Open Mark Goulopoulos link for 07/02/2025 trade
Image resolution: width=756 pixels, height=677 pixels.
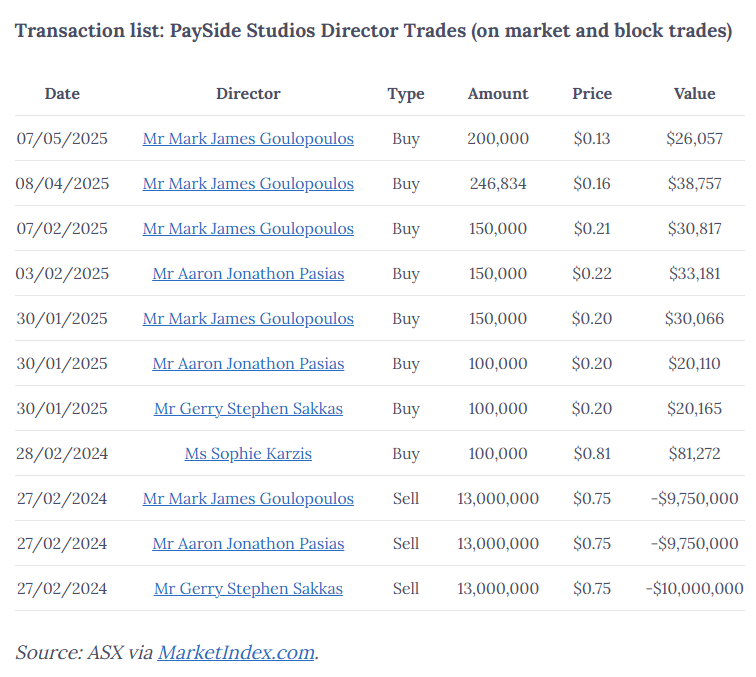coord(248,229)
